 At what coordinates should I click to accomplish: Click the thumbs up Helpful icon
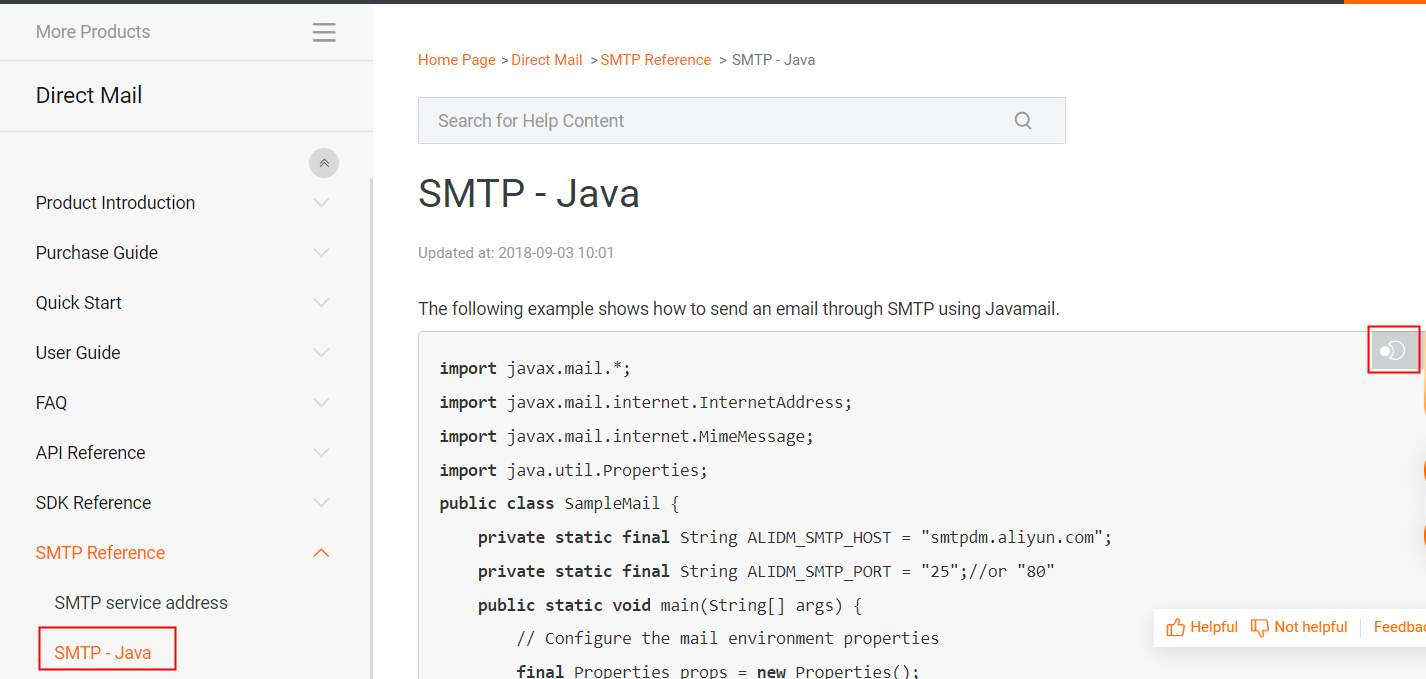point(1176,626)
